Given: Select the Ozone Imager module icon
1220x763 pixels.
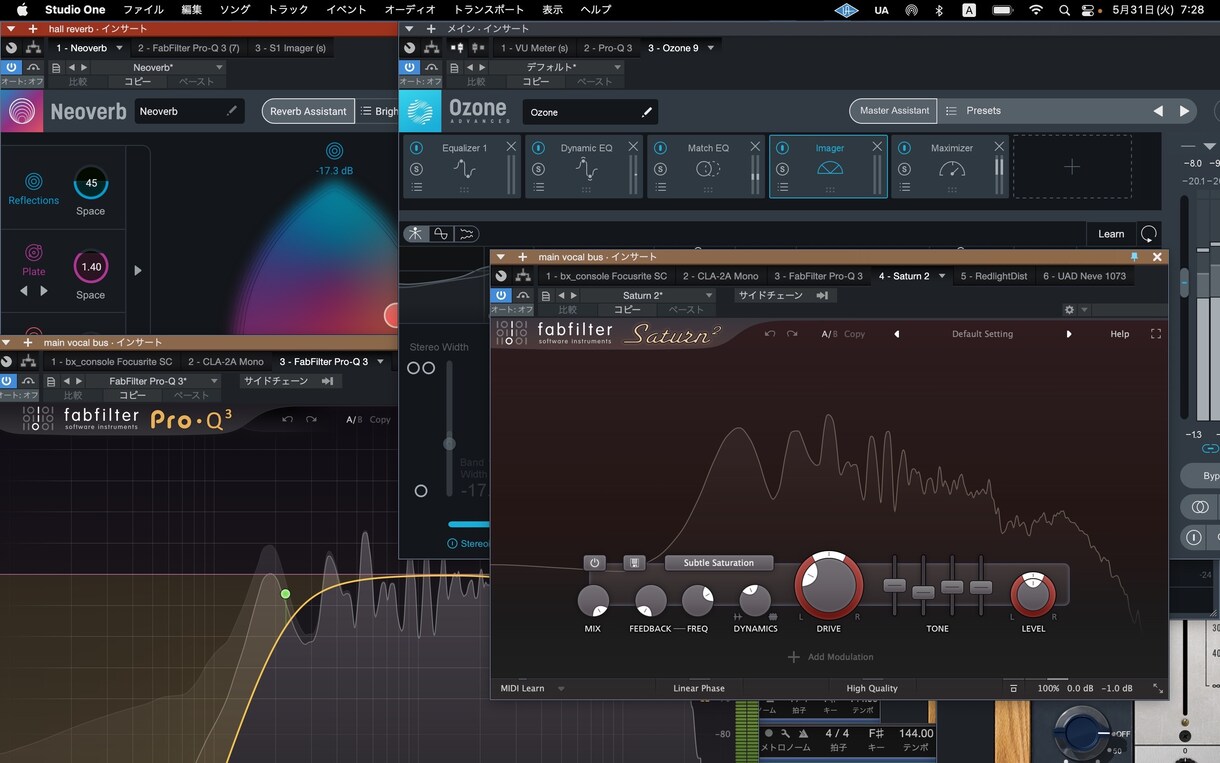Looking at the screenshot, I should pyautogui.click(x=830, y=169).
